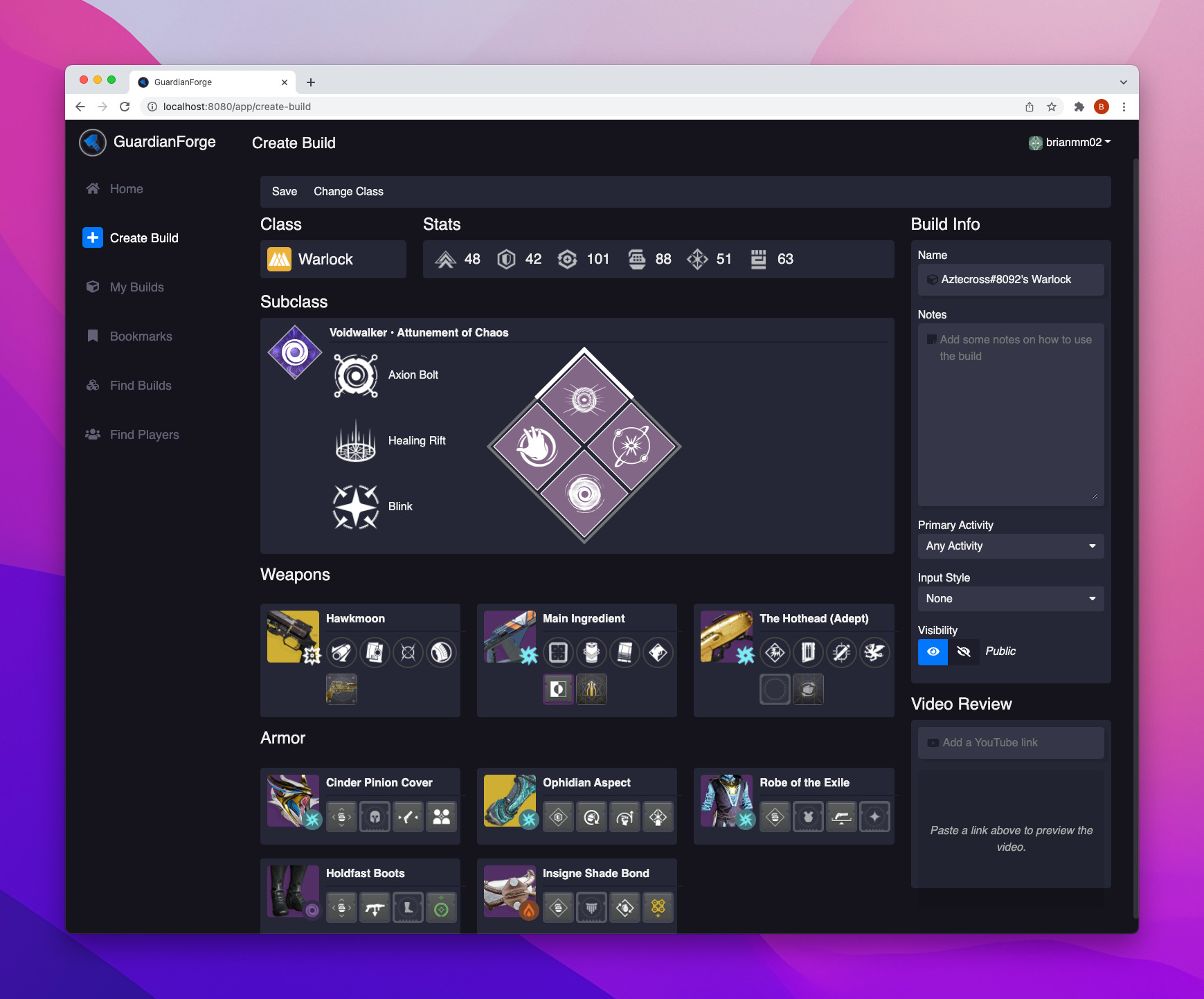Open Bookmarks in sidebar

(129, 336)
